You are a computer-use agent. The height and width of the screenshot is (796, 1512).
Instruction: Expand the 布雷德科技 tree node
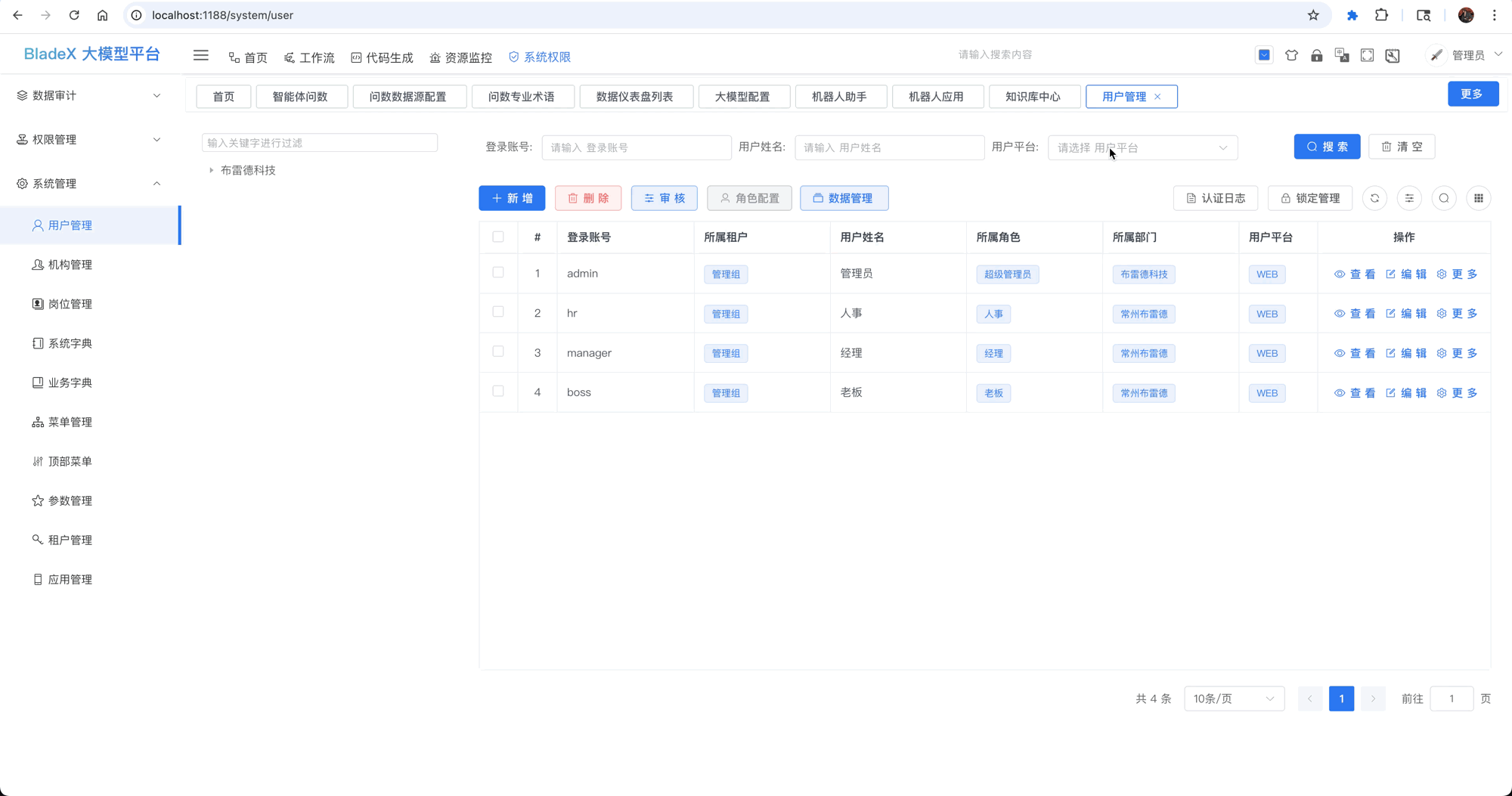(212, 170)
